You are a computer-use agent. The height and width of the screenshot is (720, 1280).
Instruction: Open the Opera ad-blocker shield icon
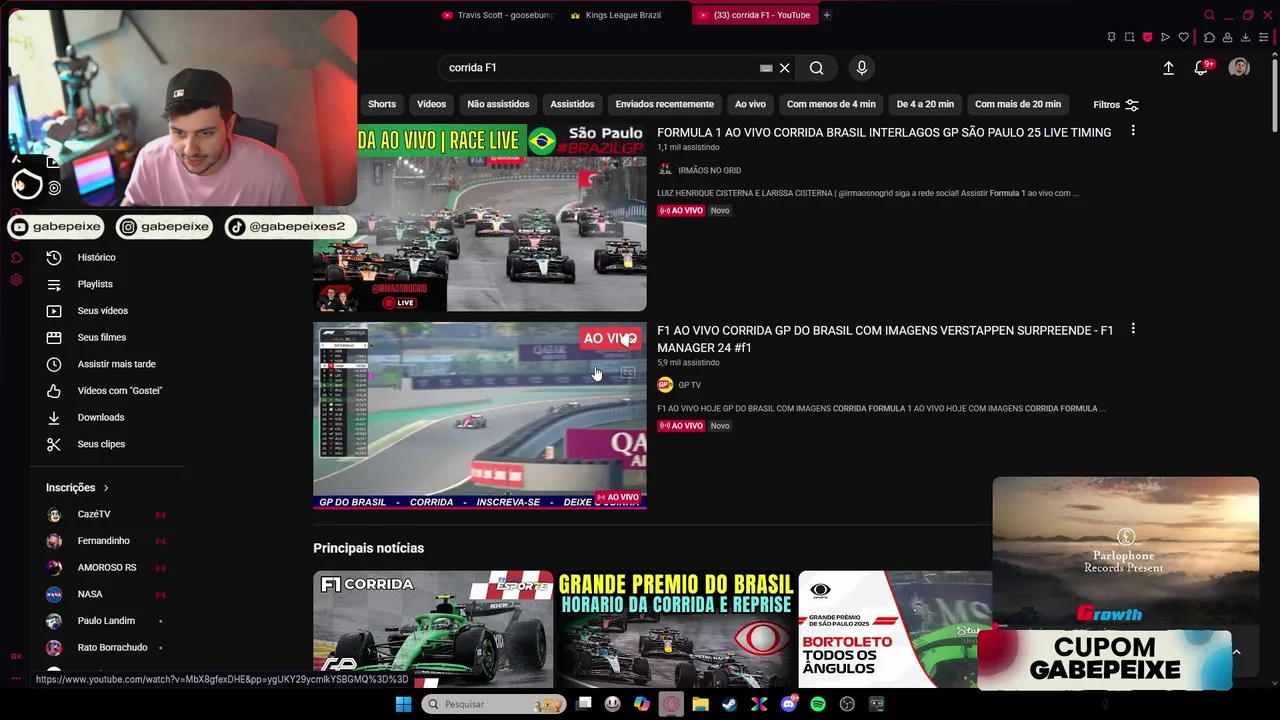click(1147, 37)
